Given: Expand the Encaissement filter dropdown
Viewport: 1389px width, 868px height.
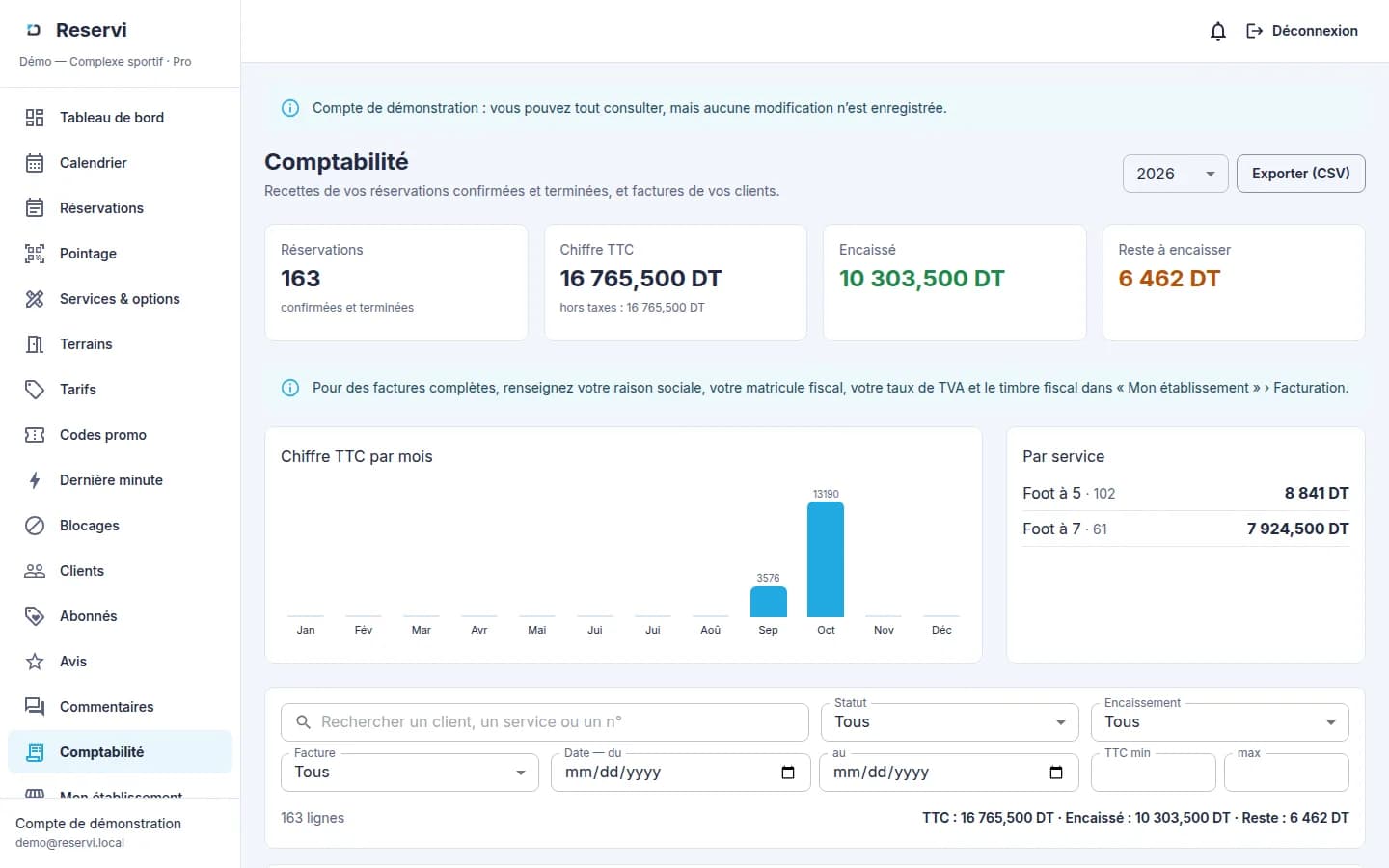Looking at the screenshot, I should [1220, 722].
